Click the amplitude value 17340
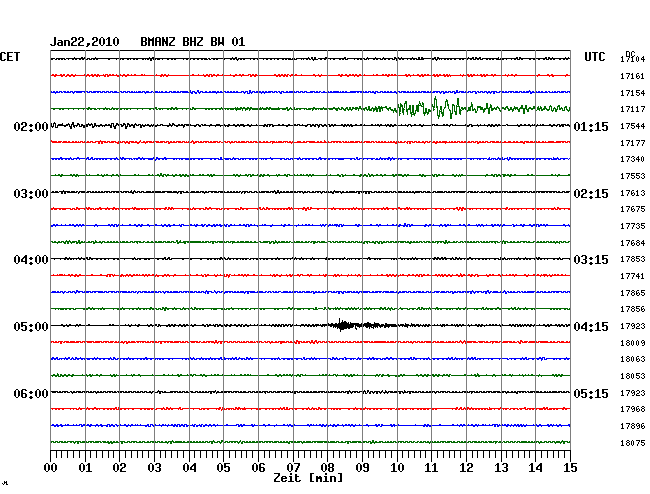Viewport: 650px width, 494px height. pos(633,159)
